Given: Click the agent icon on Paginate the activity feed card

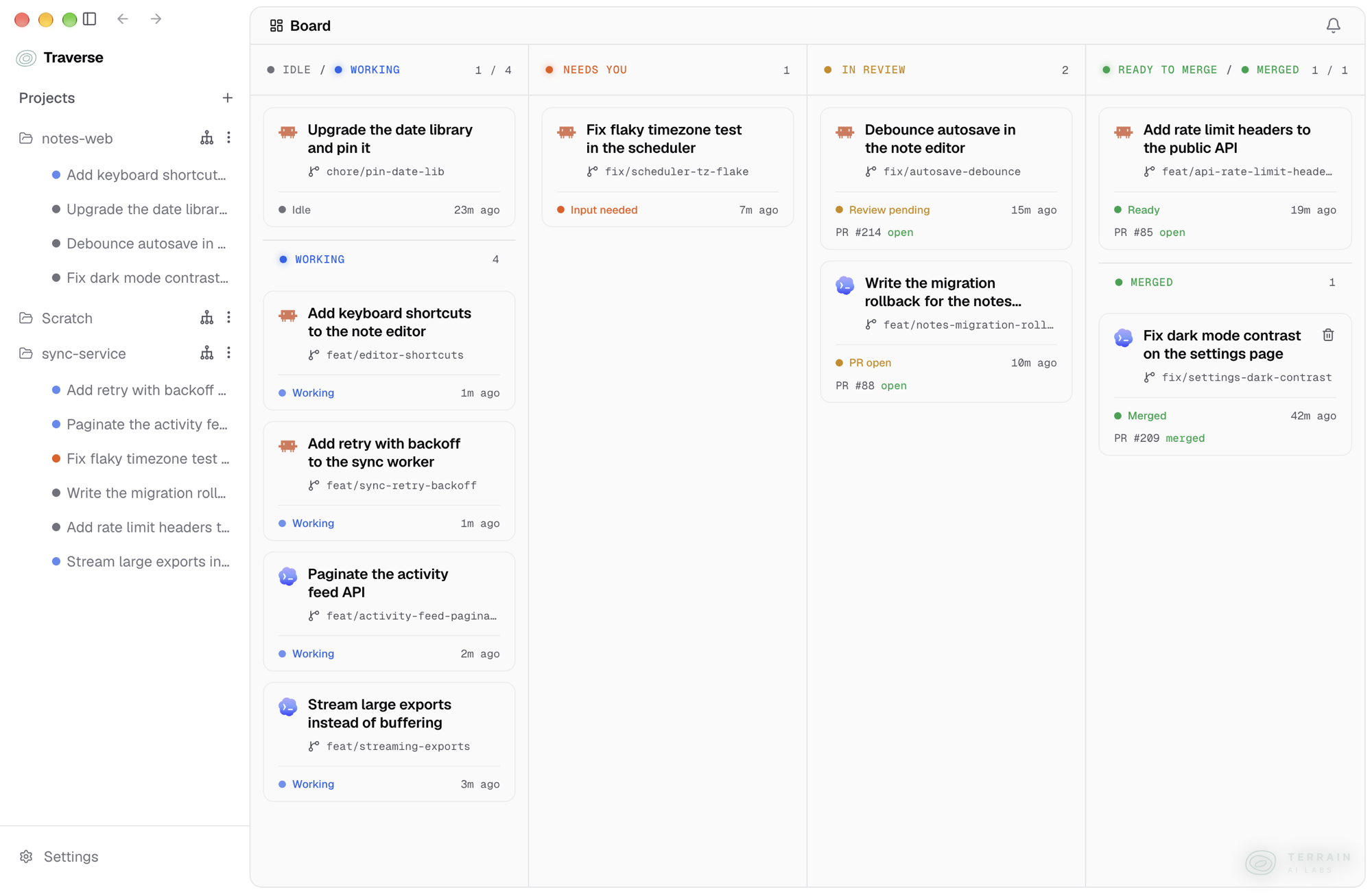Looking at the screenshot, I should (288, 576).
